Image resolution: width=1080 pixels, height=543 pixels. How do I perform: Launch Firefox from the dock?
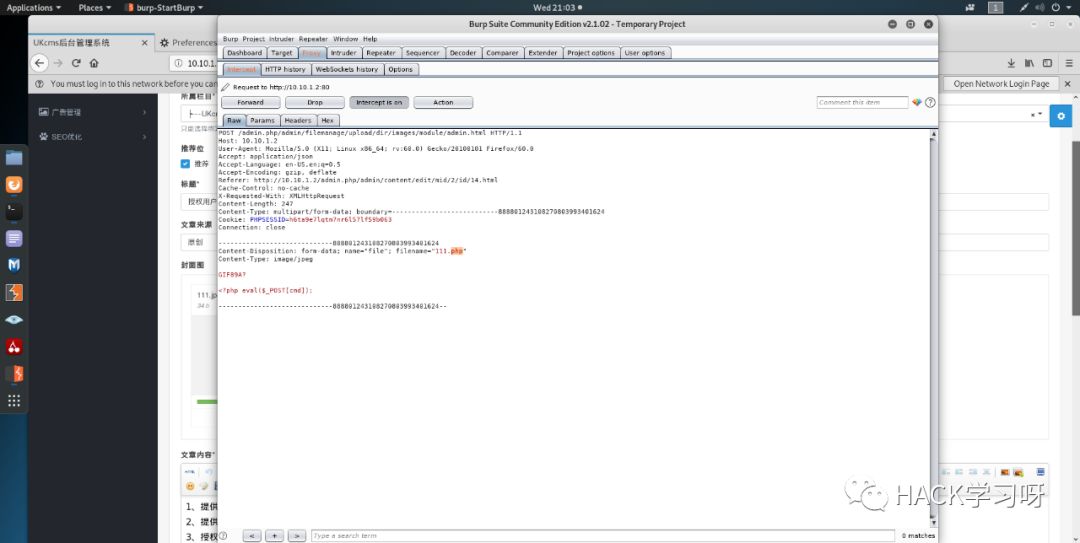pos(14,185)
